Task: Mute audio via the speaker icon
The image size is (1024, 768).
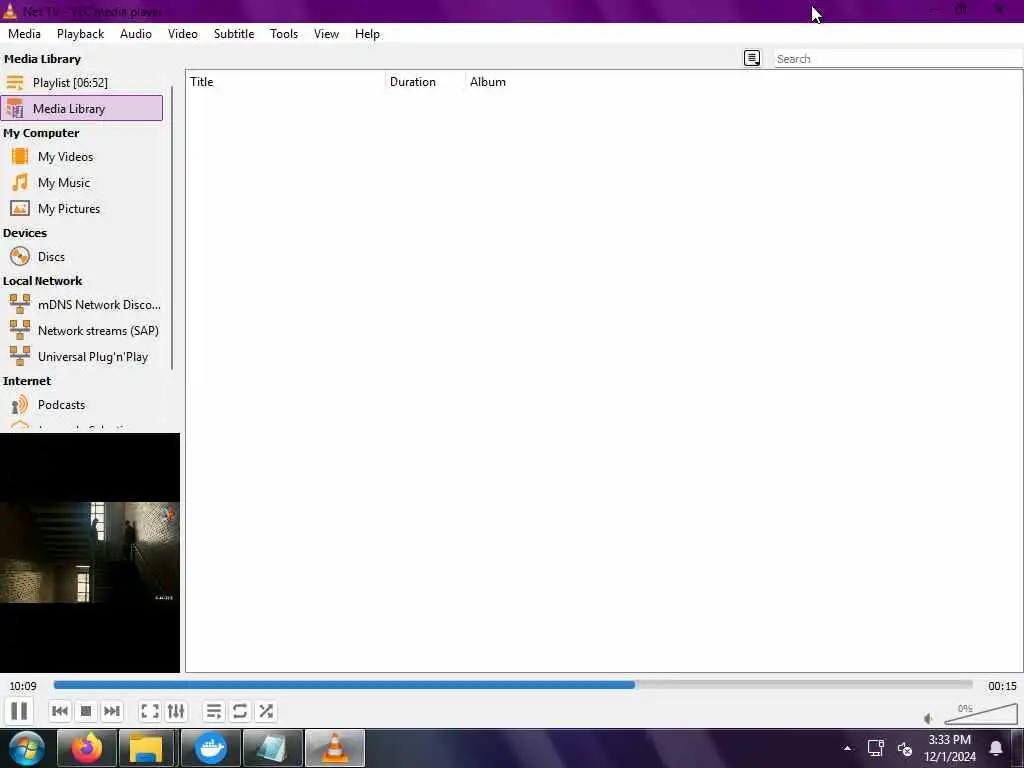Action: (x=928, y=718)
